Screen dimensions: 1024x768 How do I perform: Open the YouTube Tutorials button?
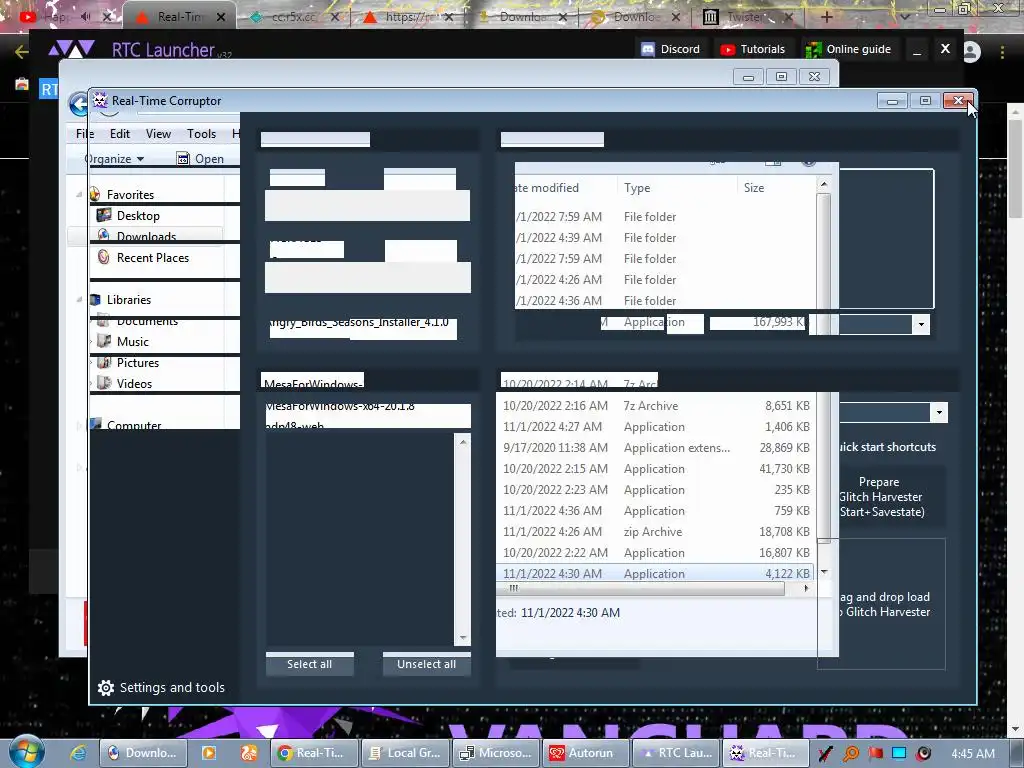tap(752, 49)
